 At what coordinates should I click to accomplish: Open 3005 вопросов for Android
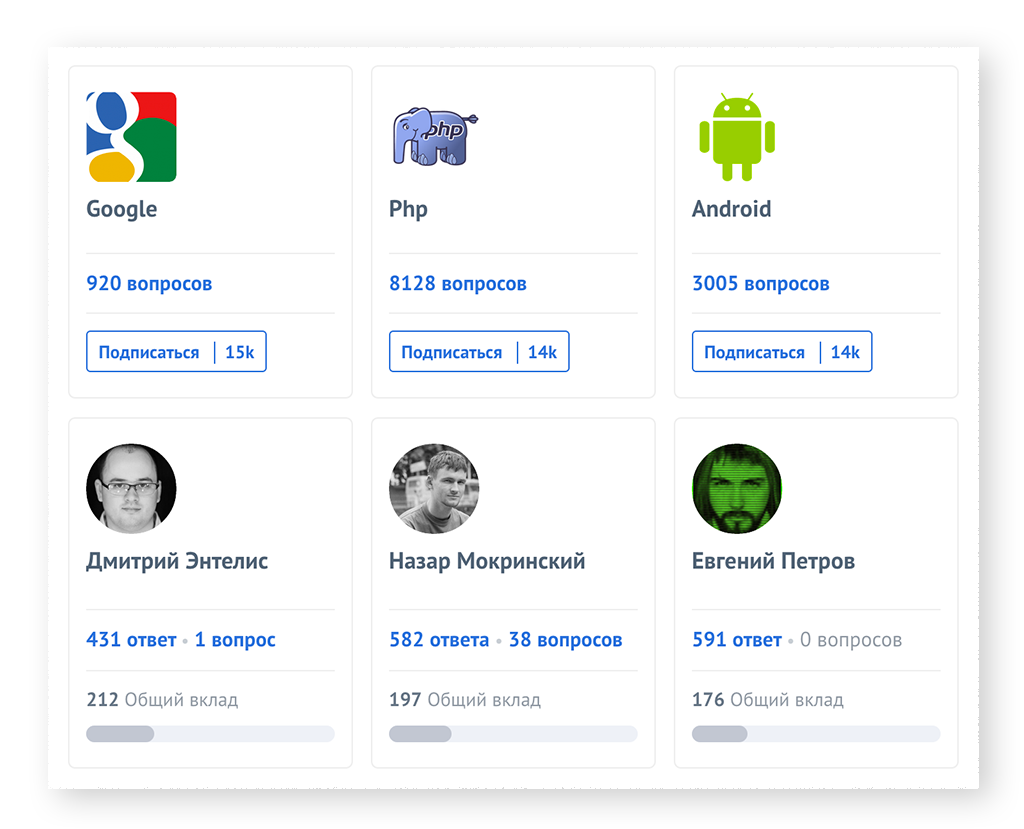[x=760, y=284]
